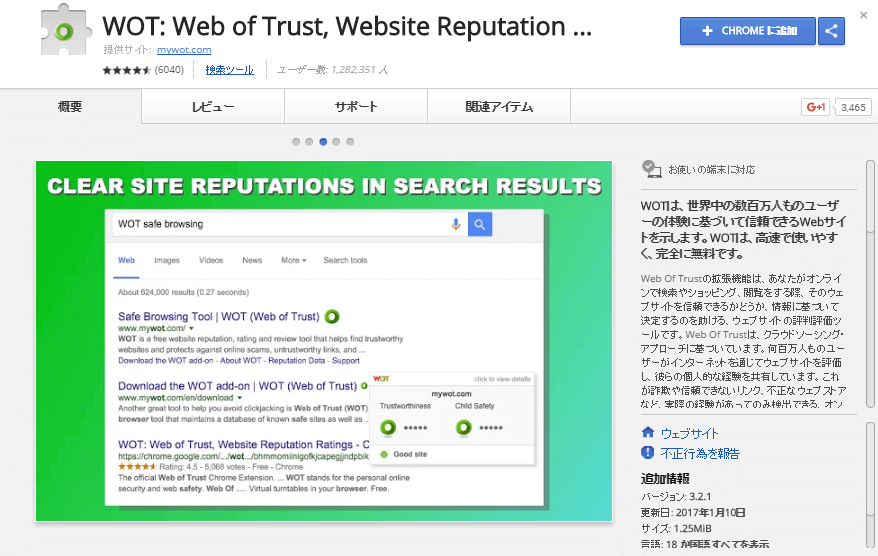Select the first screenshot carousel dot
878x556 pixels.
(x=296, y=142)
